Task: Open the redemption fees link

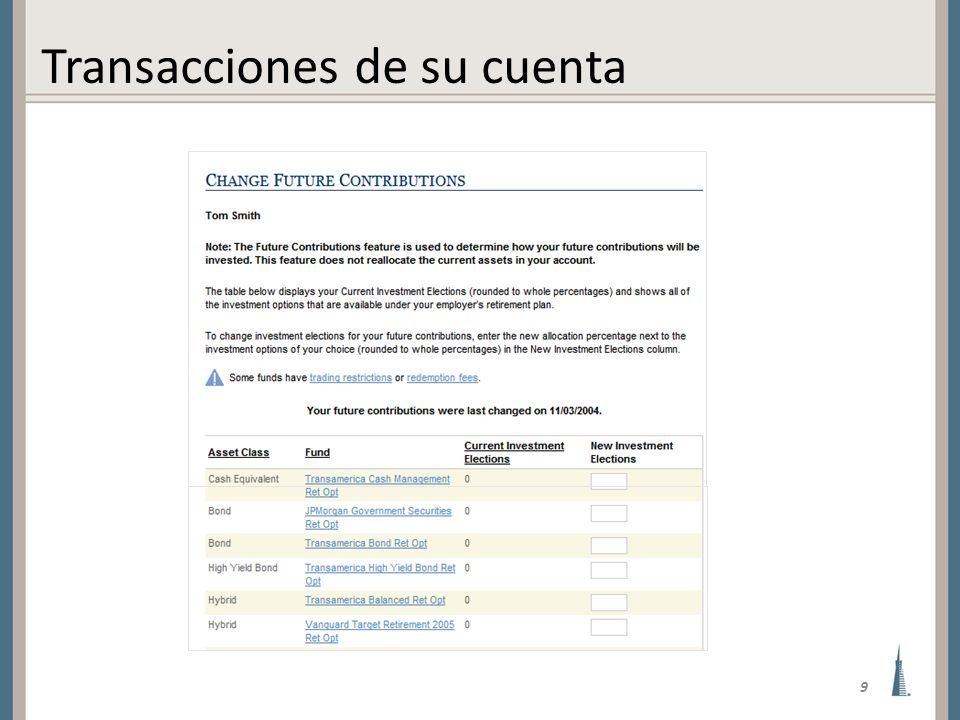Action: [x=442, y=378]
